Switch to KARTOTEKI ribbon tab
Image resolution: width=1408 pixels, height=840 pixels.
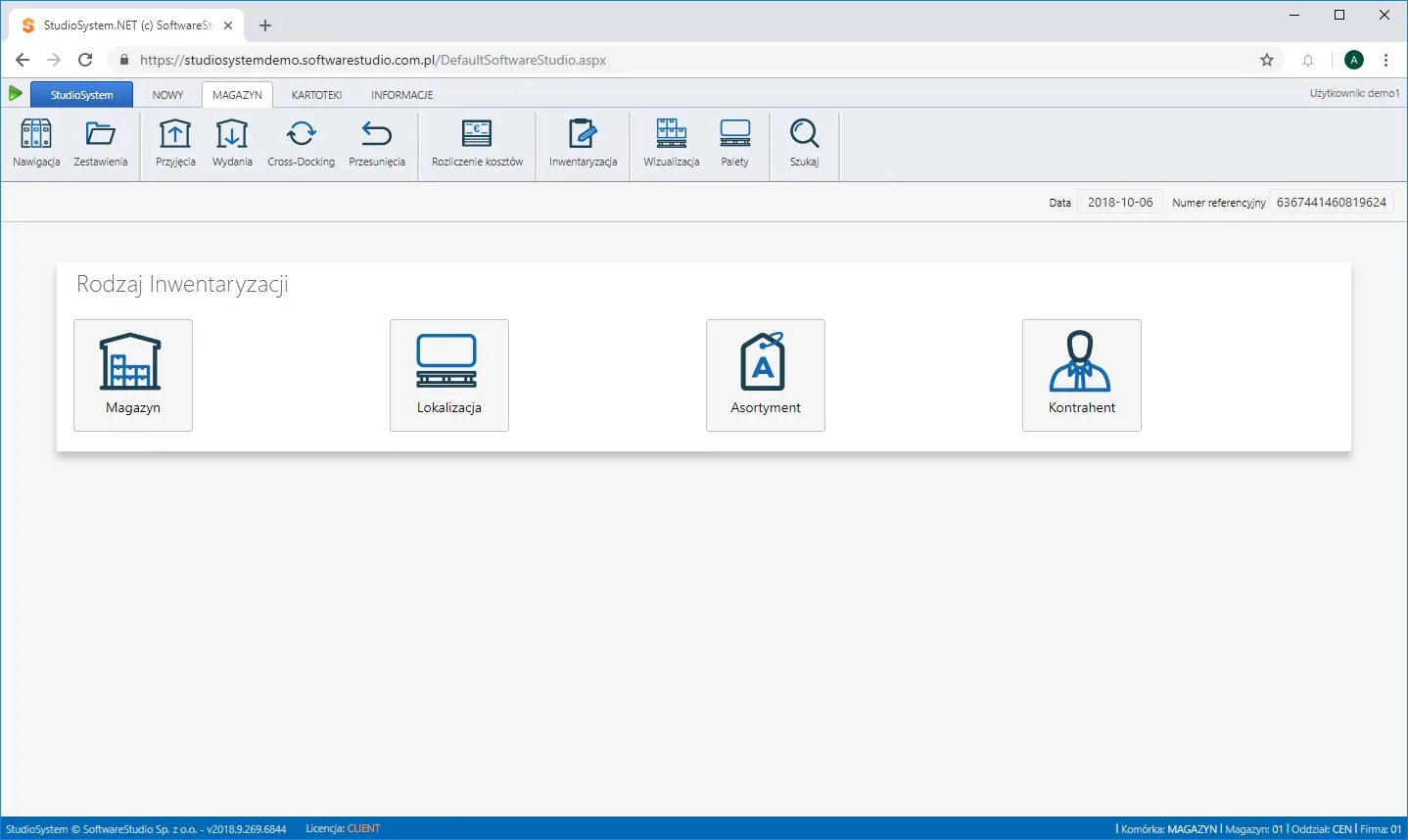pos(316,95)
